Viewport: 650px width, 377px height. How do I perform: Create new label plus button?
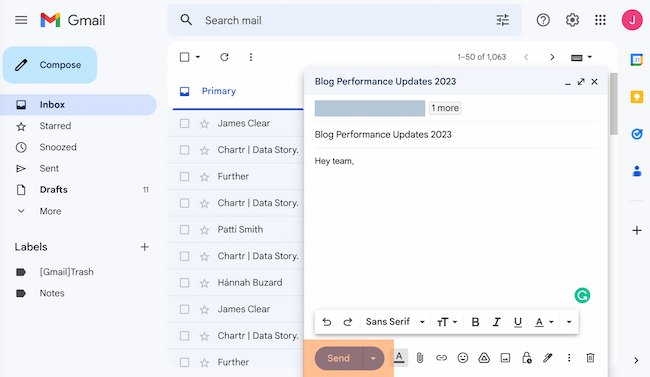click(x=144, y=247)
